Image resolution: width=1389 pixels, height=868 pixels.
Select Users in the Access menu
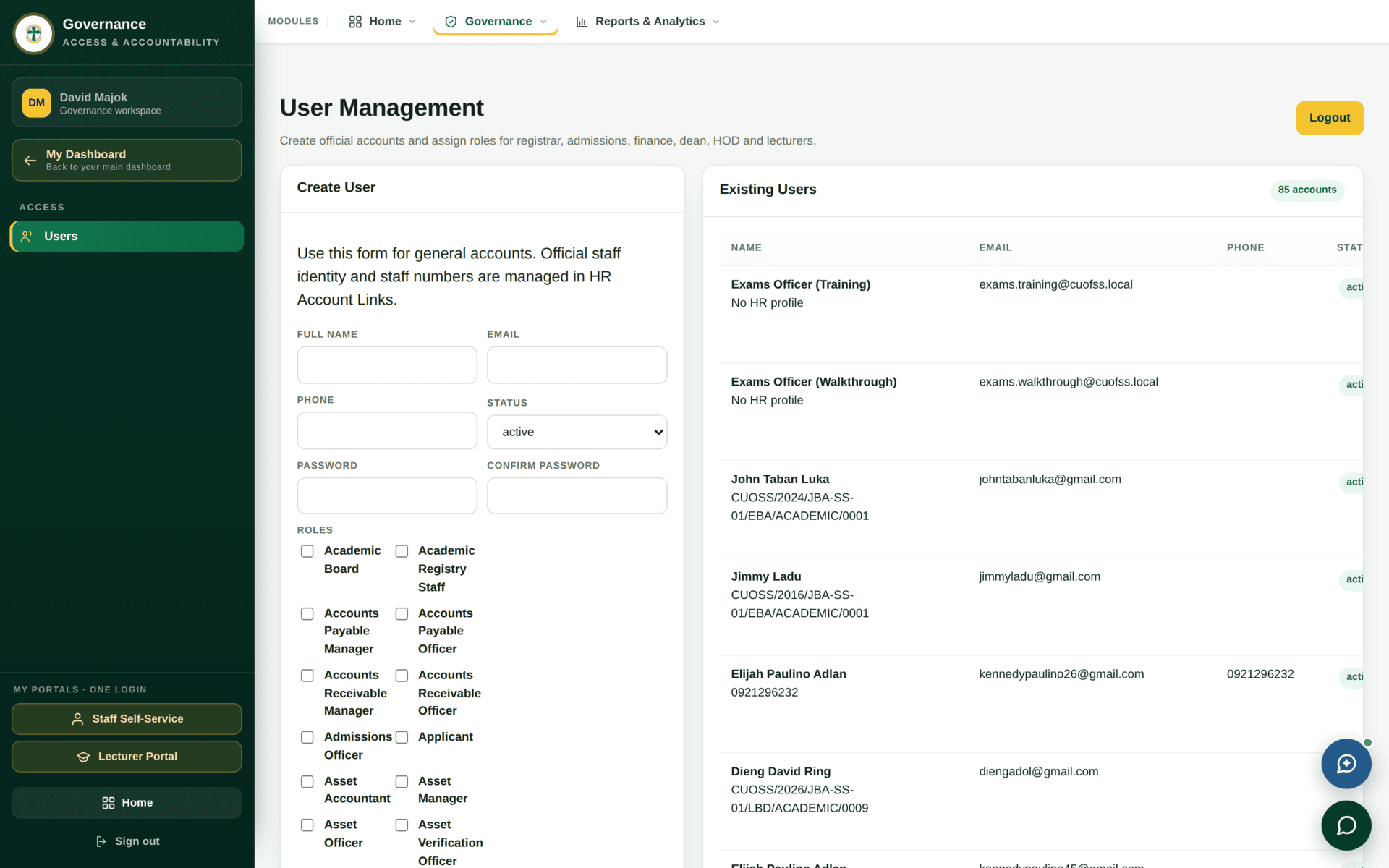(127, 237)
